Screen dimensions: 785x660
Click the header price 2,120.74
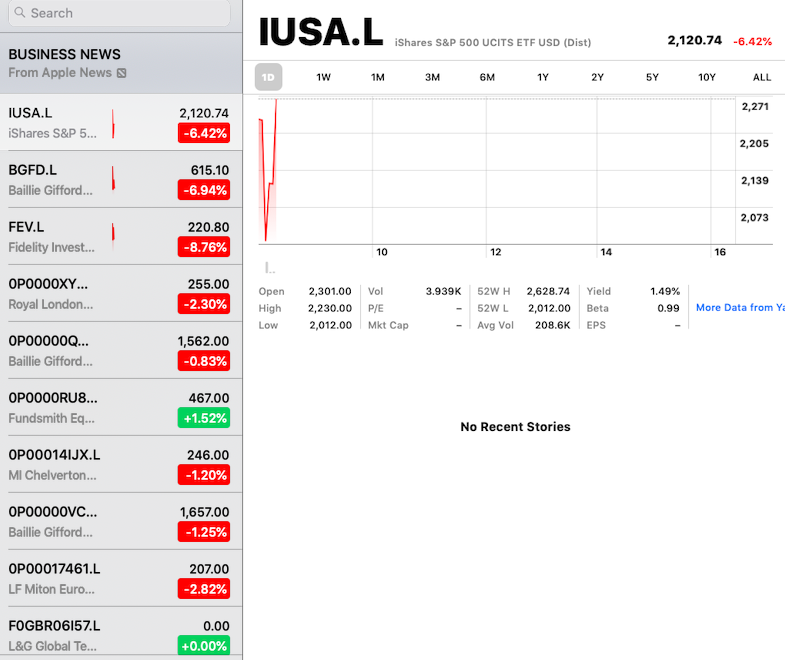click(694, 40)
